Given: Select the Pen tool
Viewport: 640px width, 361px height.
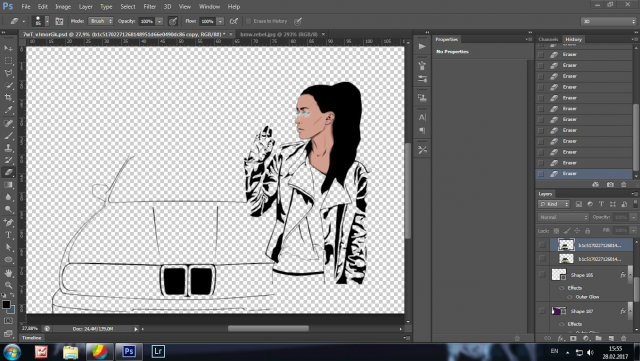Looking at the screenshot, I should click(9, 223).
